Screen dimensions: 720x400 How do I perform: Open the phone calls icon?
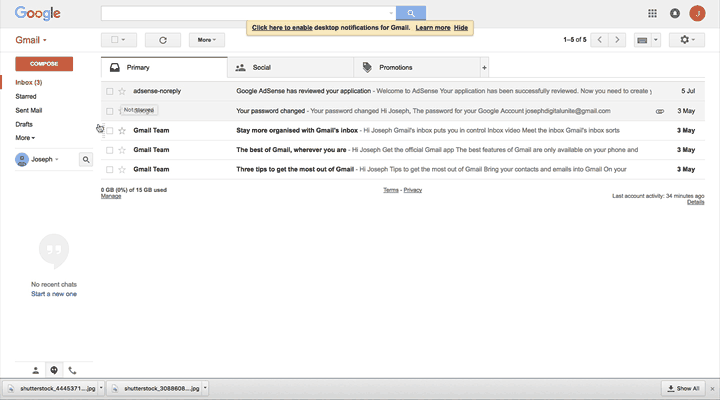pyautogui.click(x=72, y=370)
